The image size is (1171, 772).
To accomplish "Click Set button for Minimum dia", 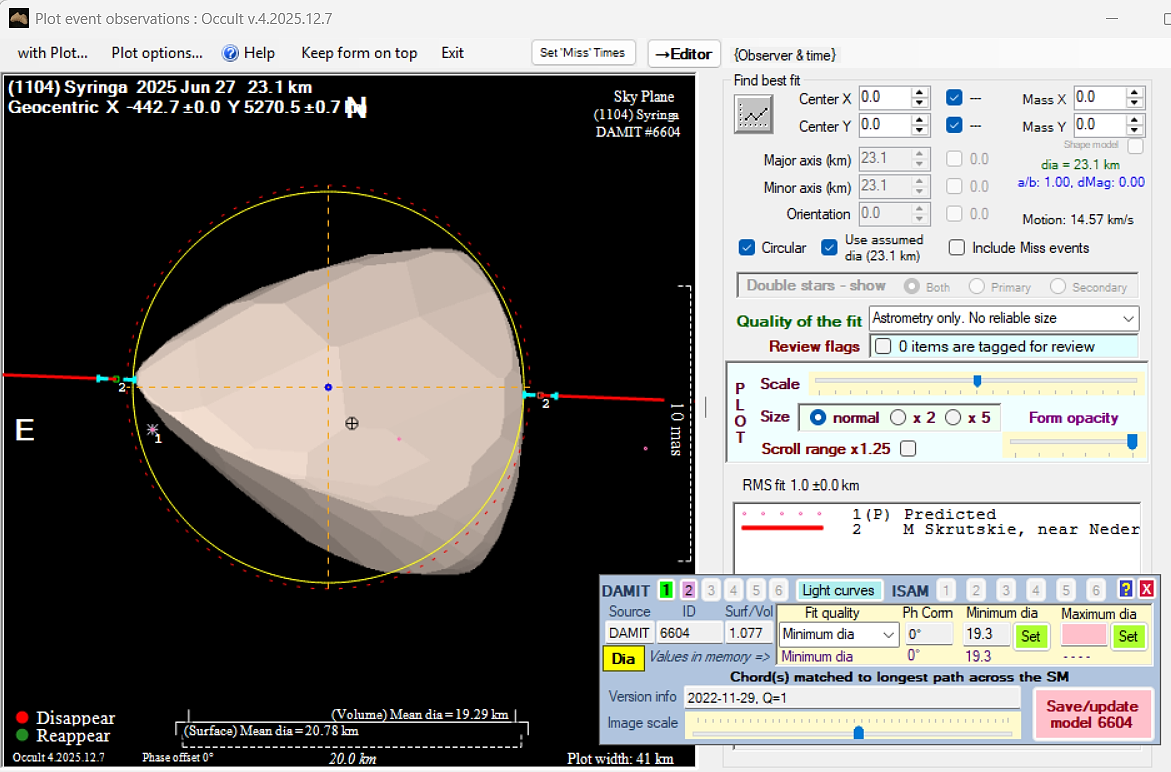I will click(x=1030, y=635).
